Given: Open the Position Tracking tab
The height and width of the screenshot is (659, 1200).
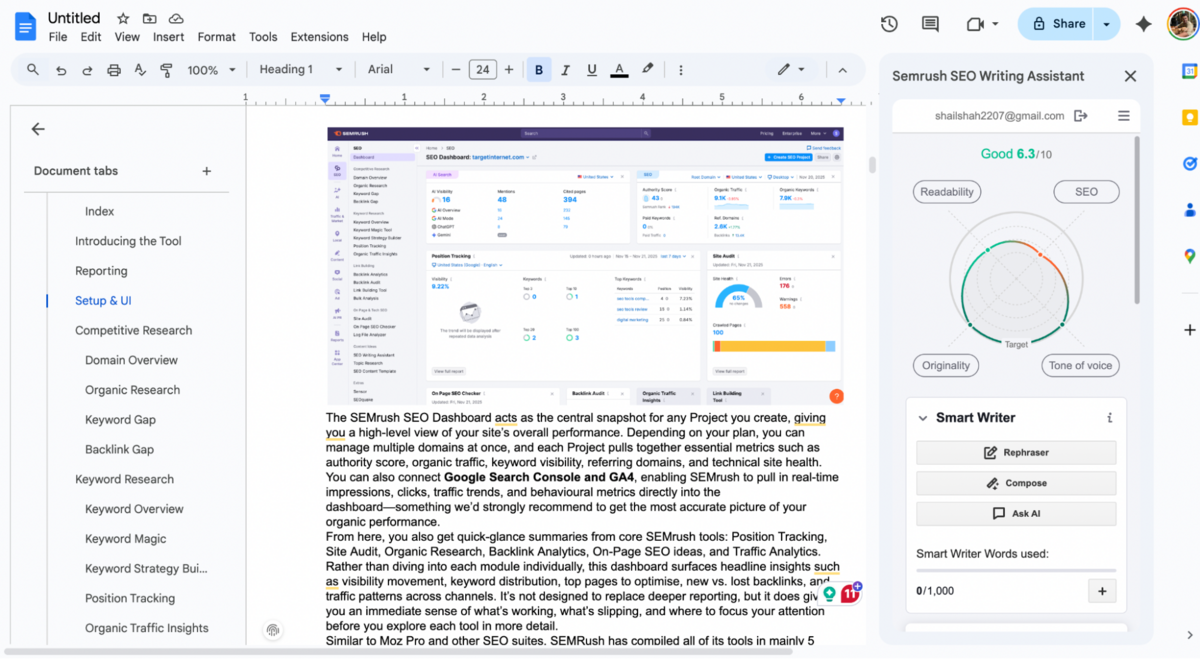Looking at the screenshot, I should click(x=130, y=598).
